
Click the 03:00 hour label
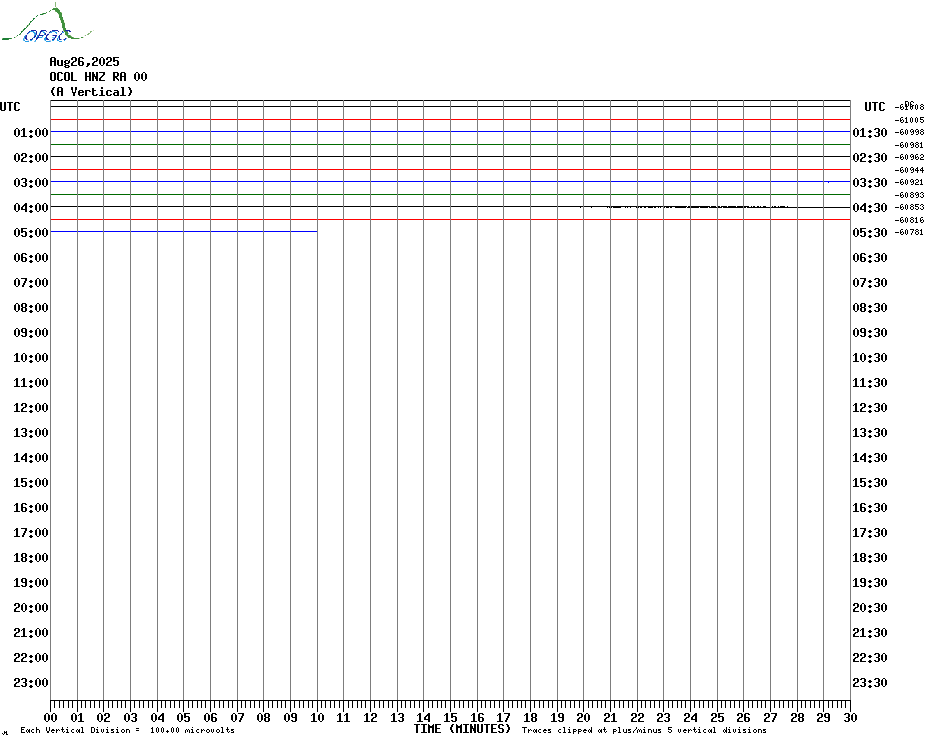click(31, 182)
